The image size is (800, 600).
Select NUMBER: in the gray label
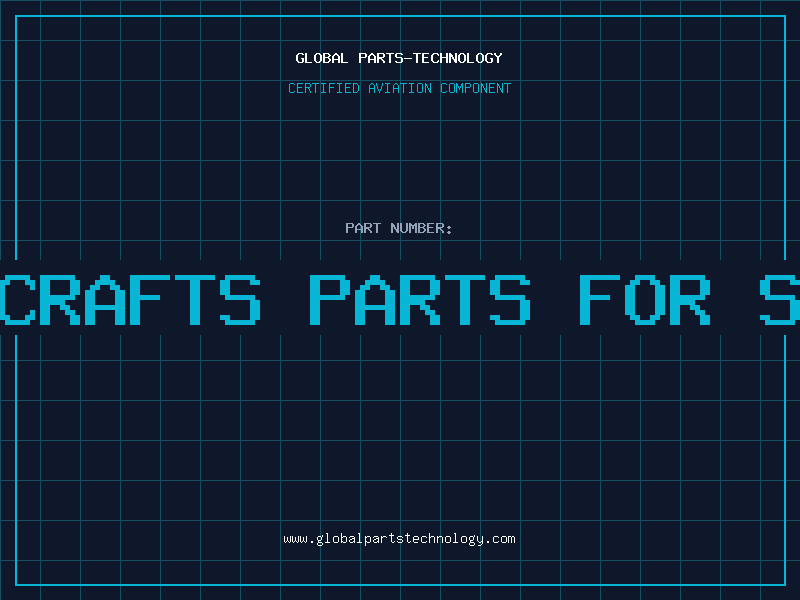[421, 228]
